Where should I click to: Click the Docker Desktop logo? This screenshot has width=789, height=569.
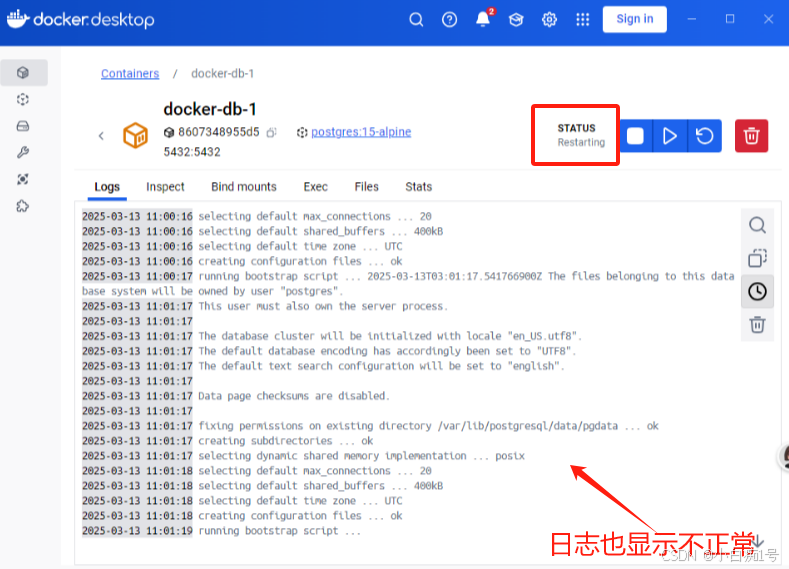pyautogui.click(x=81, y=20)
